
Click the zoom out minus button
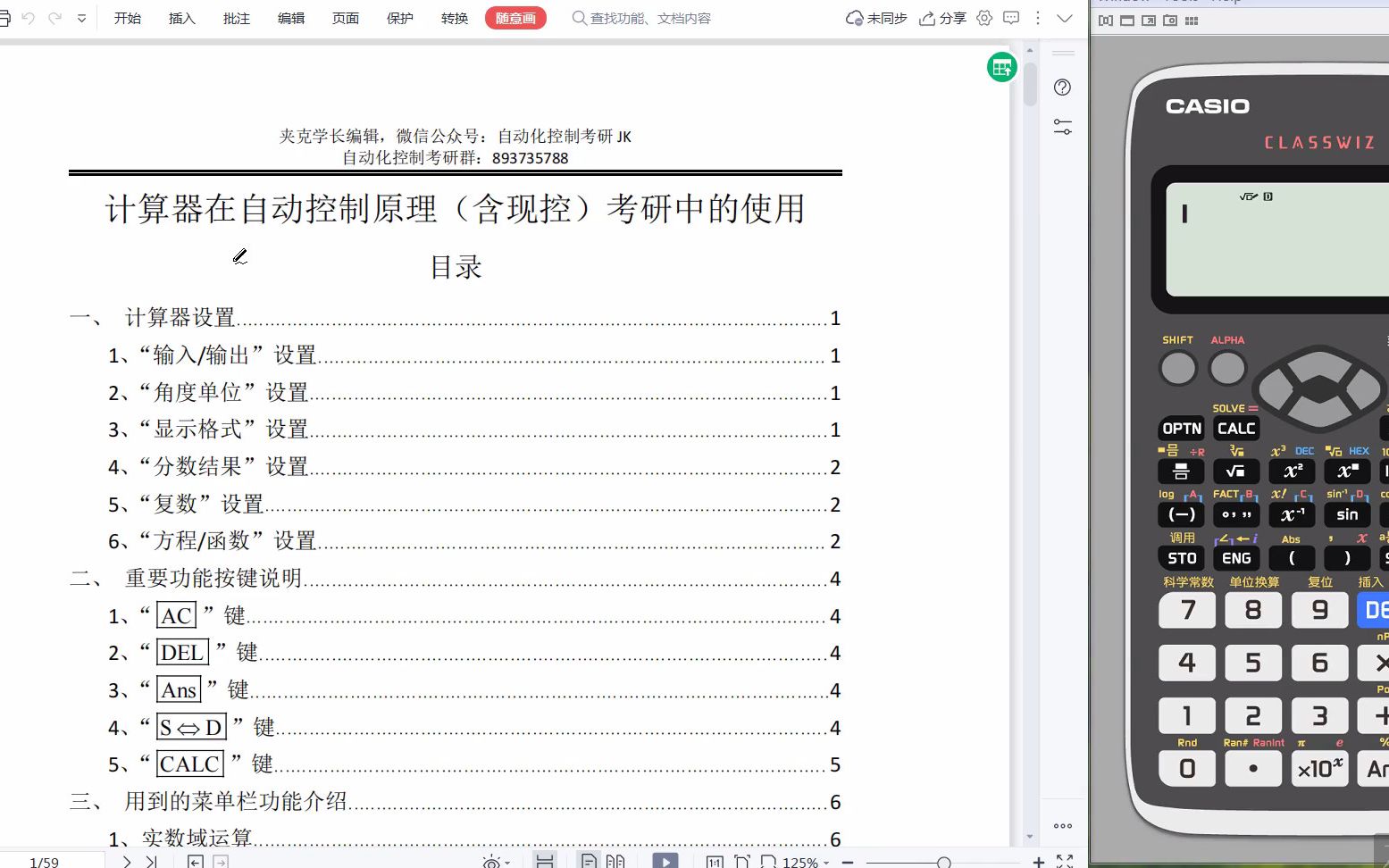tap(848, 863)
